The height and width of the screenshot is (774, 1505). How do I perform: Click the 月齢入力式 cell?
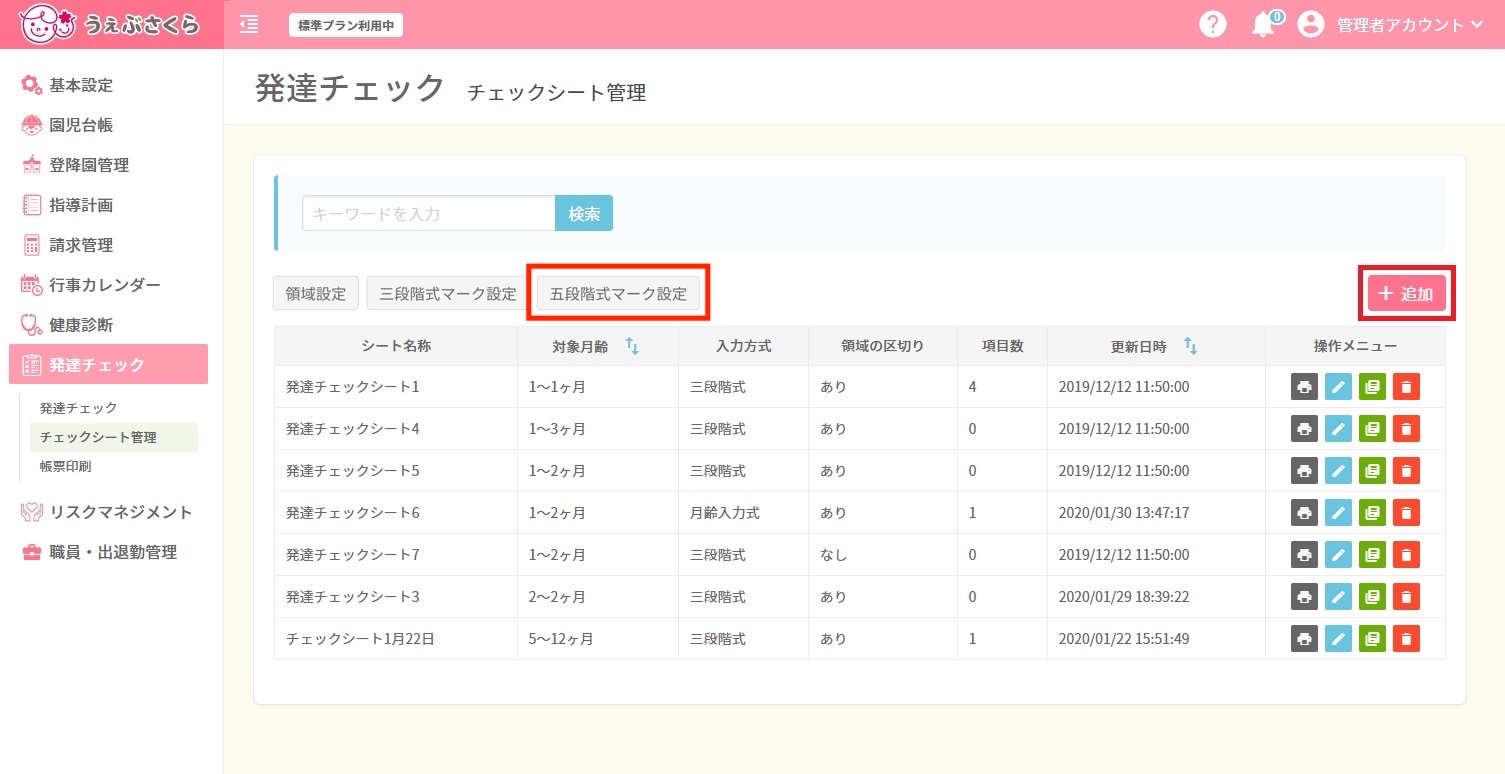point(743,513)
